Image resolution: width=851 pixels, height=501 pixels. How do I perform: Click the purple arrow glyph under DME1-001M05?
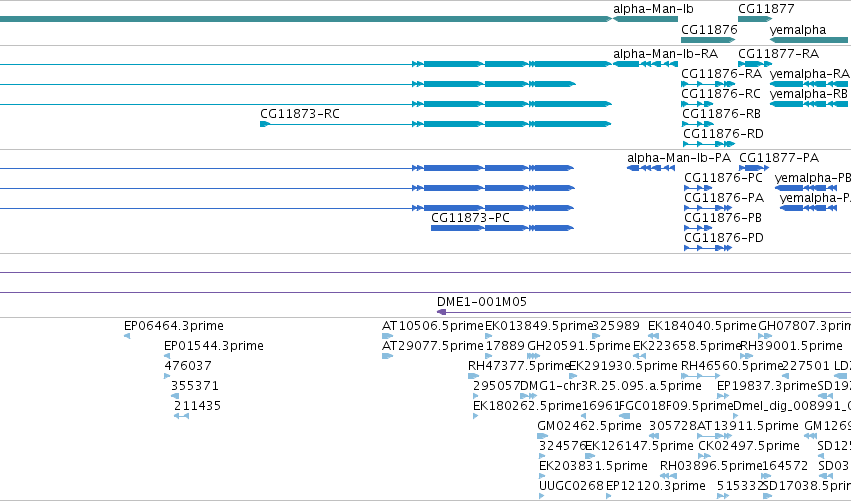442,312
